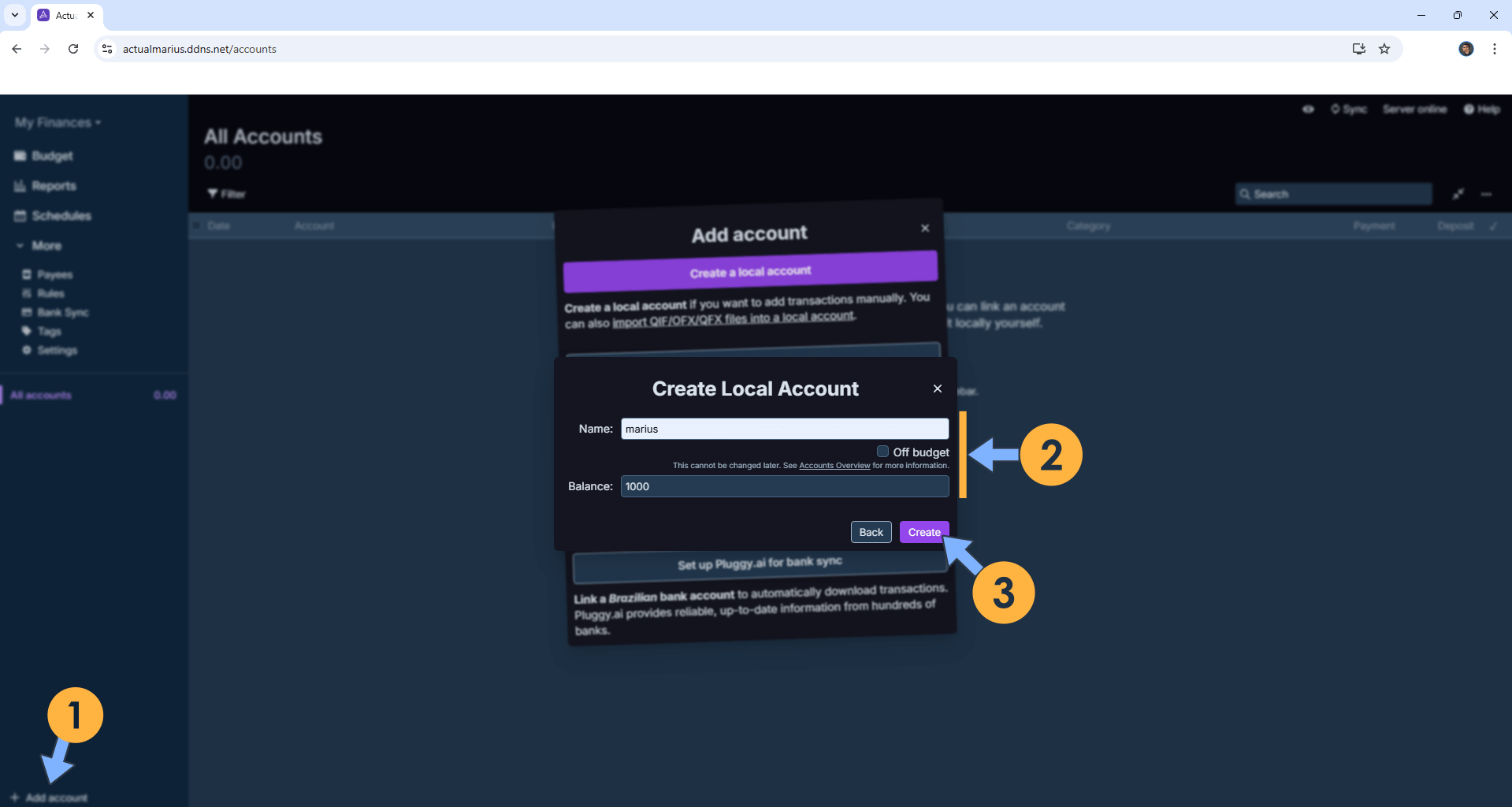1512x807 pixels.
Task: Check the Off budget checkbox
Action: pyautogui.click(x=882, y=452)
